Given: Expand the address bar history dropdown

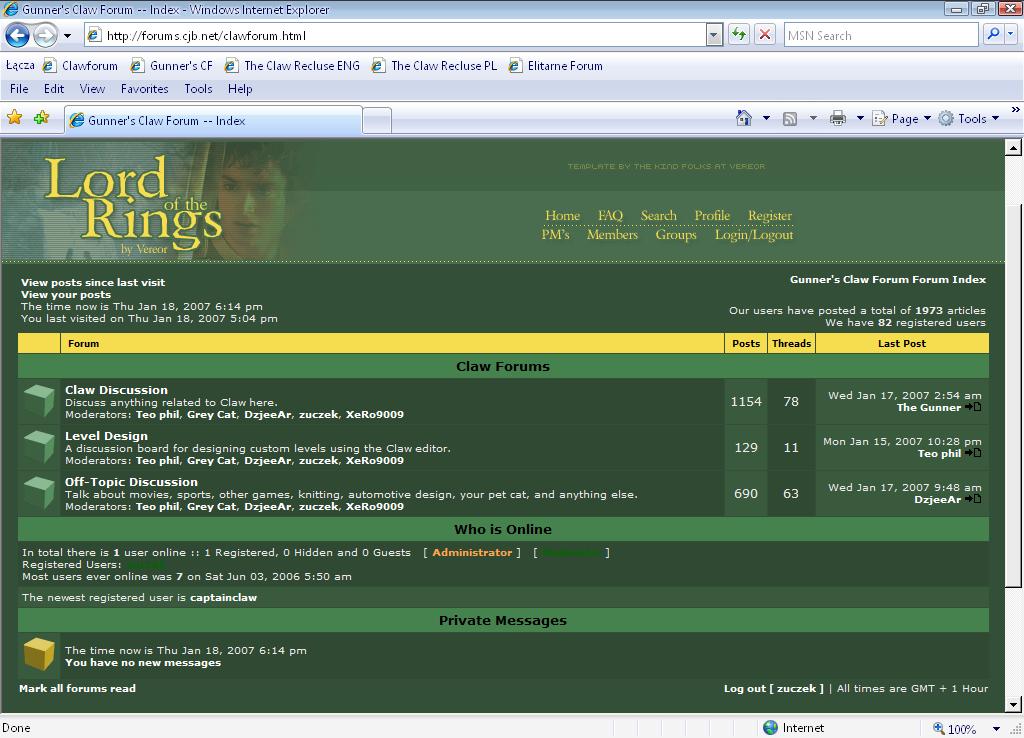Looking at the screenshot, I should pos(714,35).
